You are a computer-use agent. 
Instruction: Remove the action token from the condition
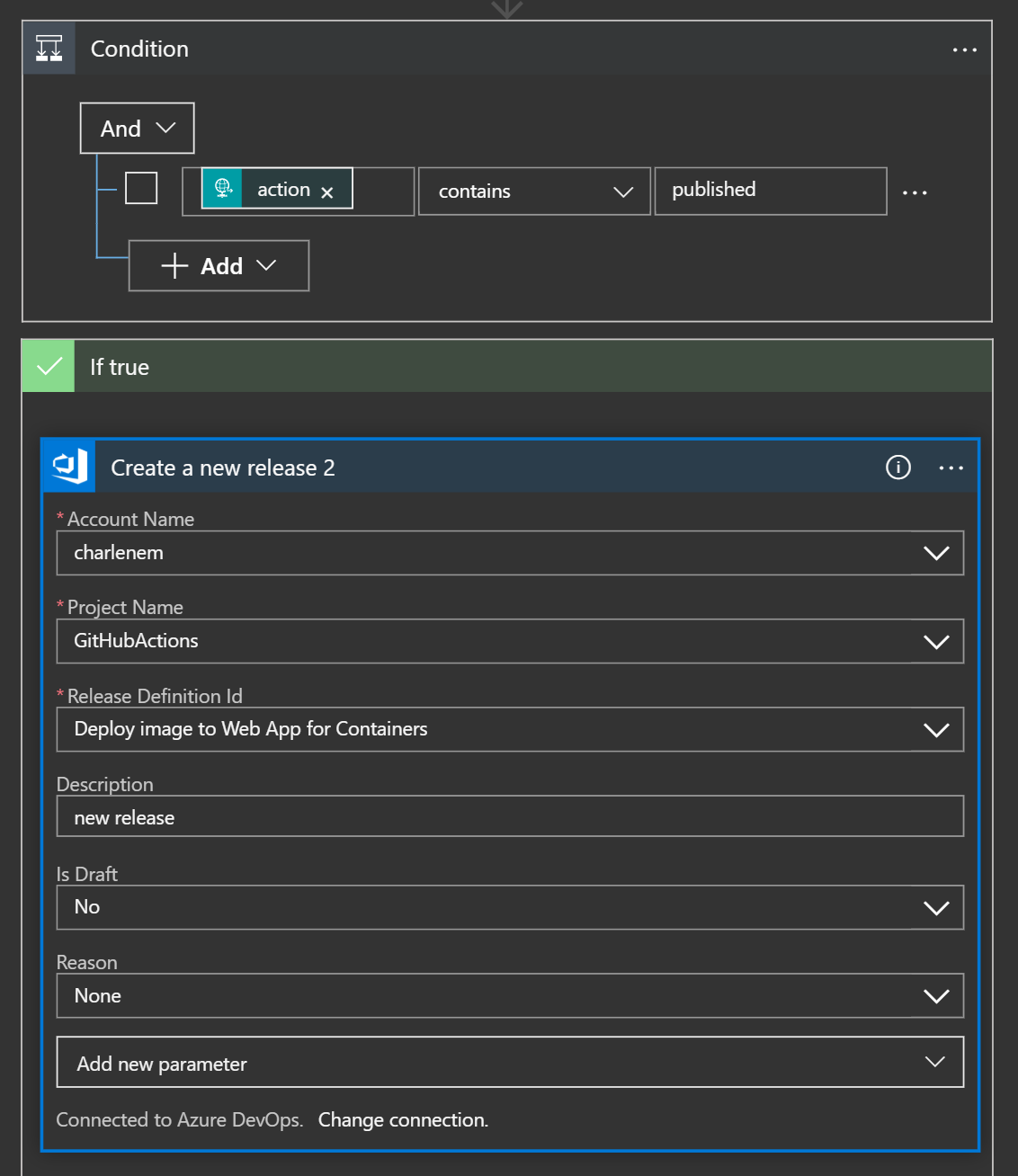pos(327,192)
